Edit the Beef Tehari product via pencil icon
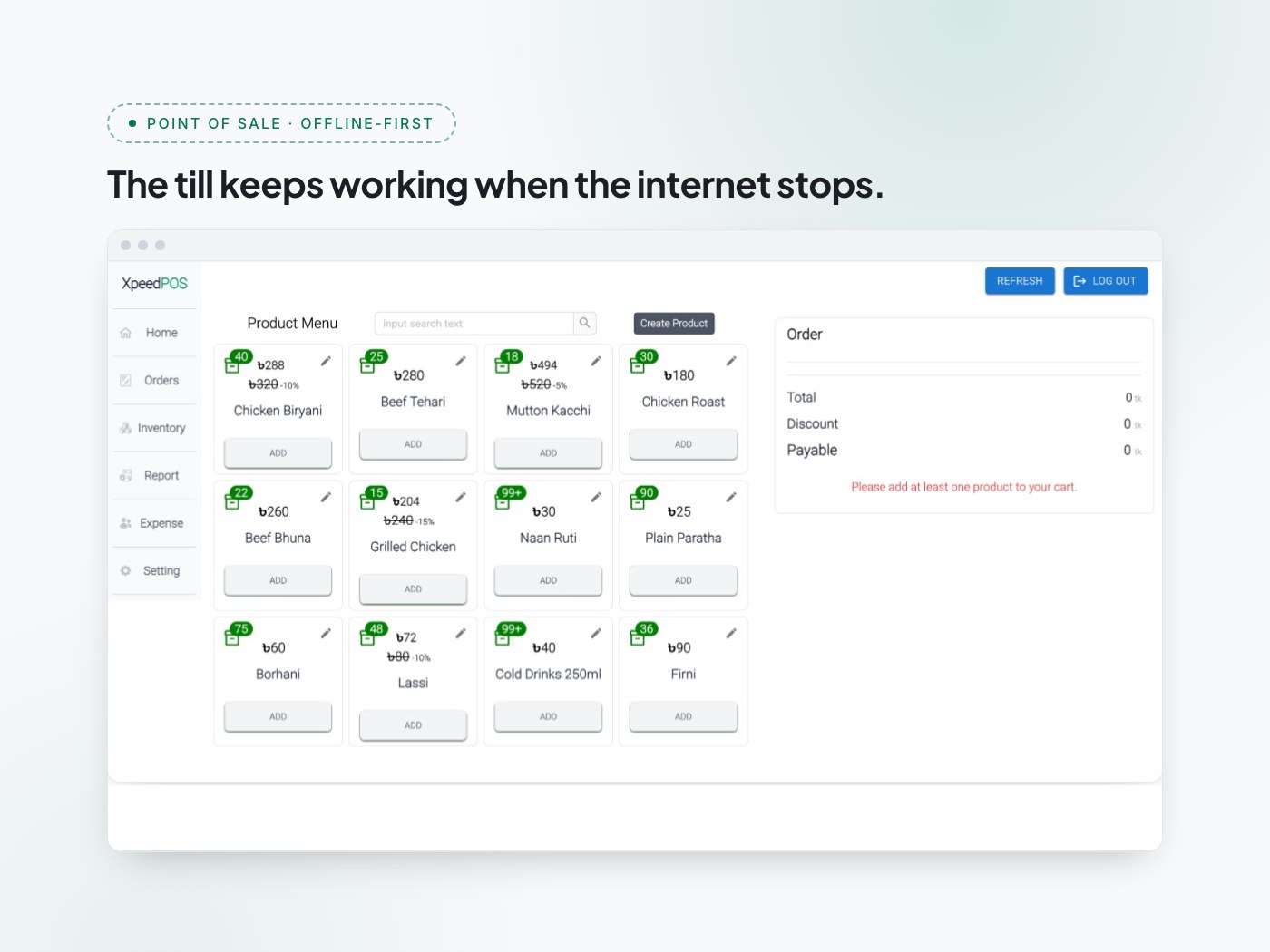The width and height of the screenshot is (1270, 952). click(x=461, y=361)
